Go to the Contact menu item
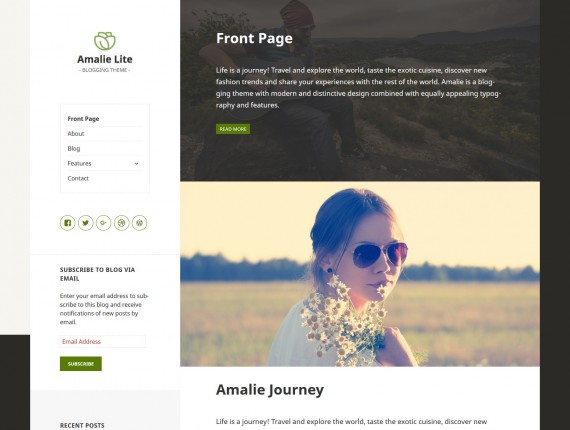The height and width of the screenshot is (430, 570). point(78,178)
